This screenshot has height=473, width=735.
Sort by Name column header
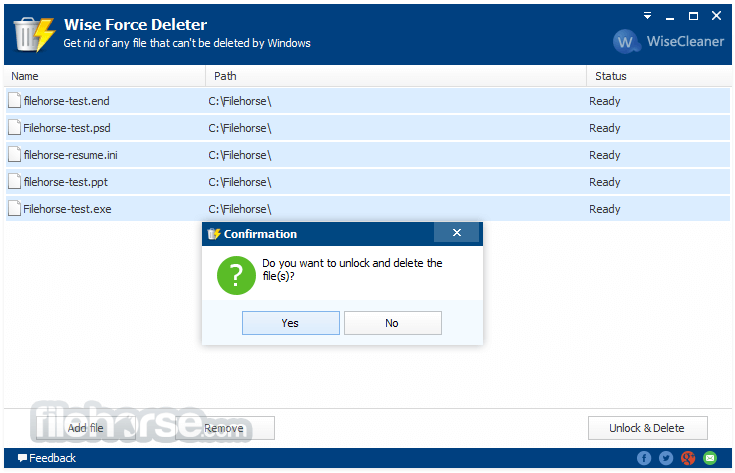(x=105, y=76)
